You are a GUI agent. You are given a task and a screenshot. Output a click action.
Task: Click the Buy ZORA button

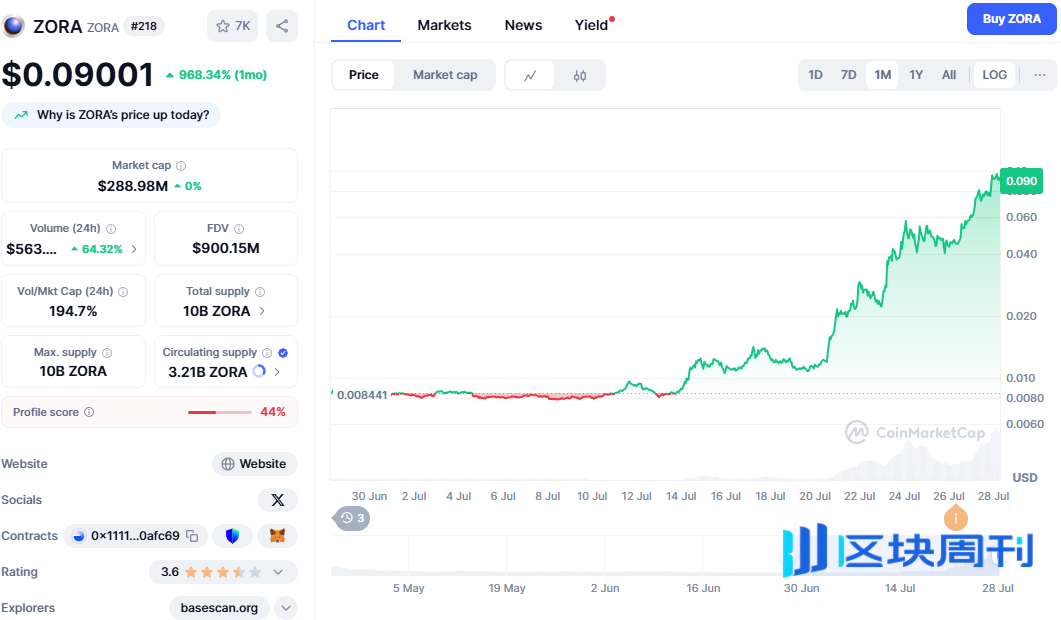pos(1012,19)
